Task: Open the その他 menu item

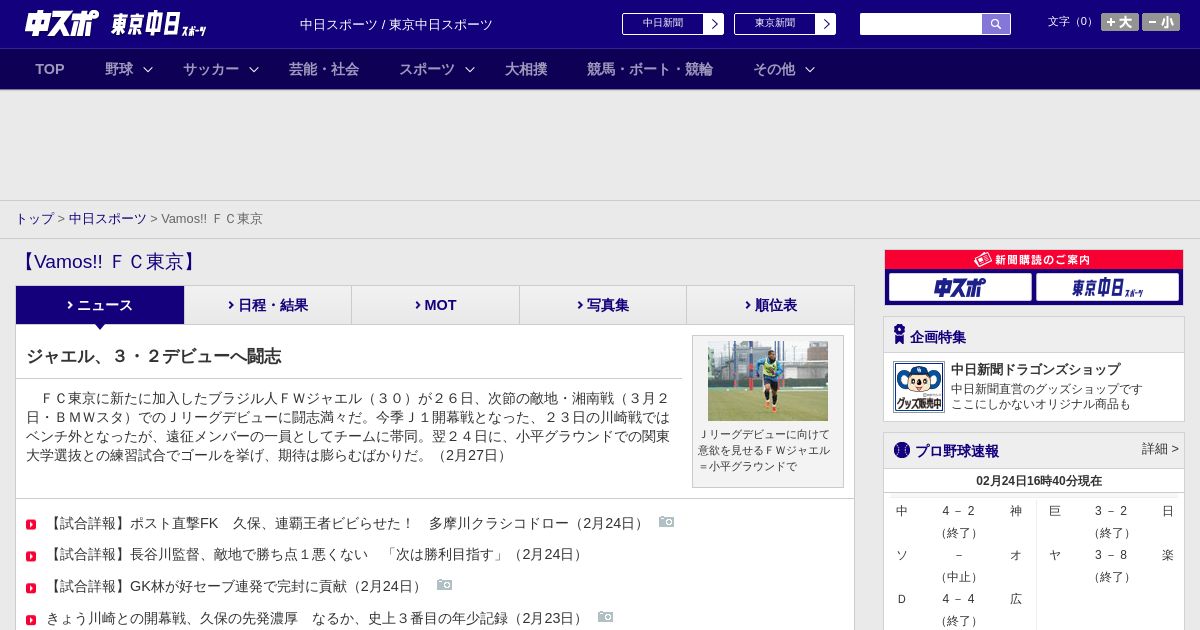Action: [x=774, y=69]
